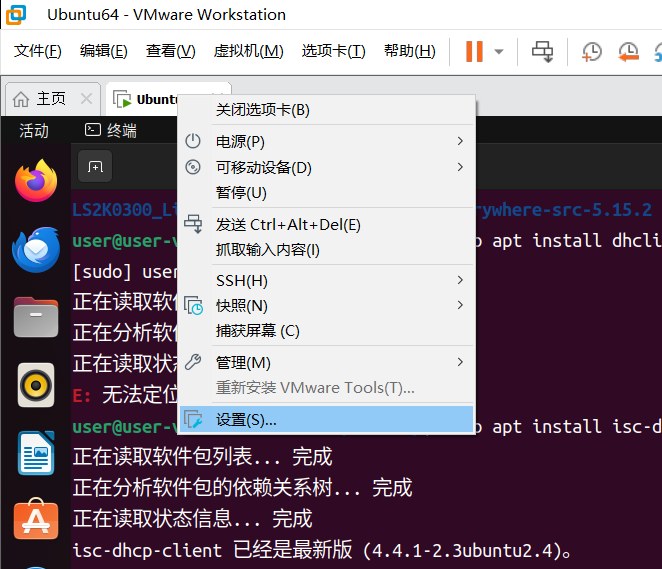Open Ubuntu Software from dock
Screen dimensions: 662x569
coord(36,519)
